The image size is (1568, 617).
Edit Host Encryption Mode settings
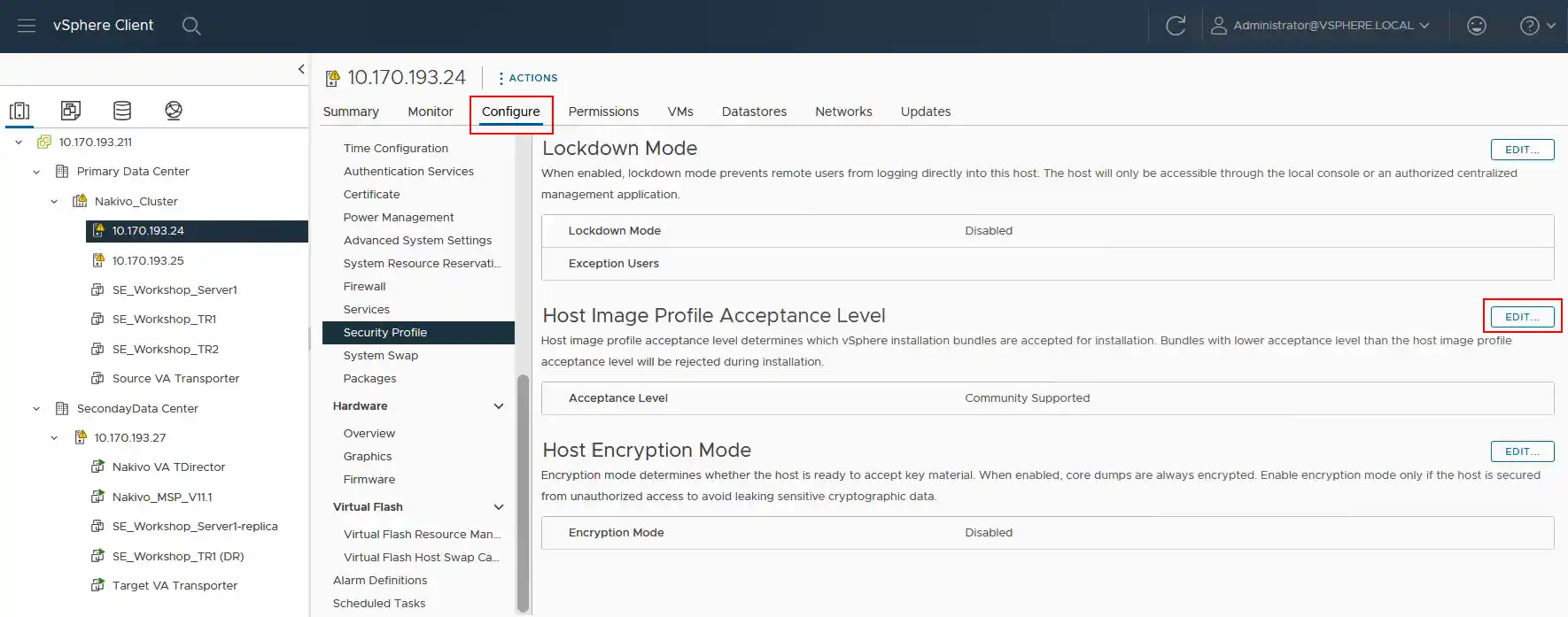1522,451
